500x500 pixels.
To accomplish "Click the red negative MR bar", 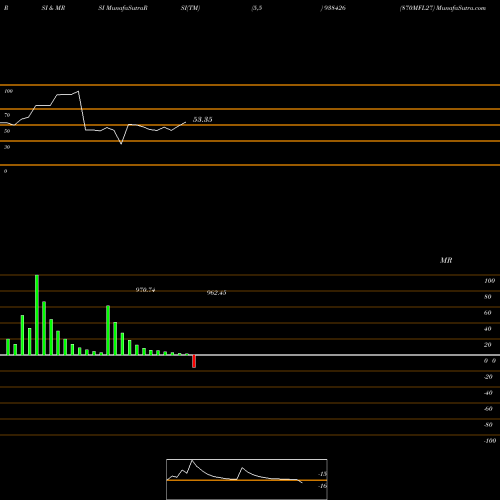I will (194, 361).
